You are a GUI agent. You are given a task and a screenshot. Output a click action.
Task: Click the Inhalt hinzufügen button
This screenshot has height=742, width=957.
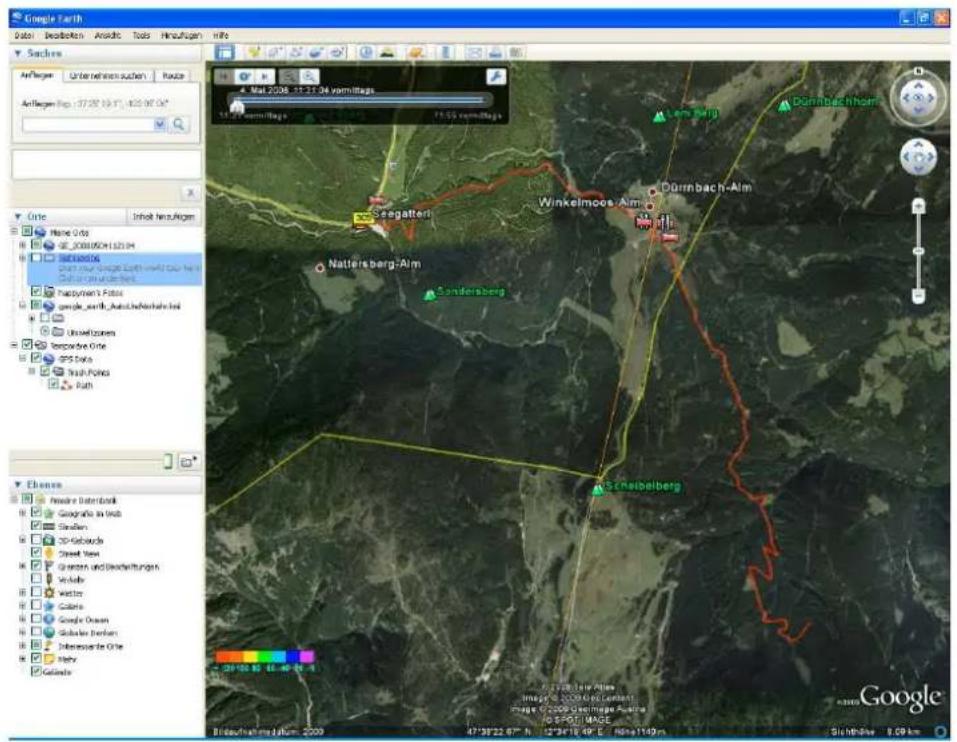[164, 217]
